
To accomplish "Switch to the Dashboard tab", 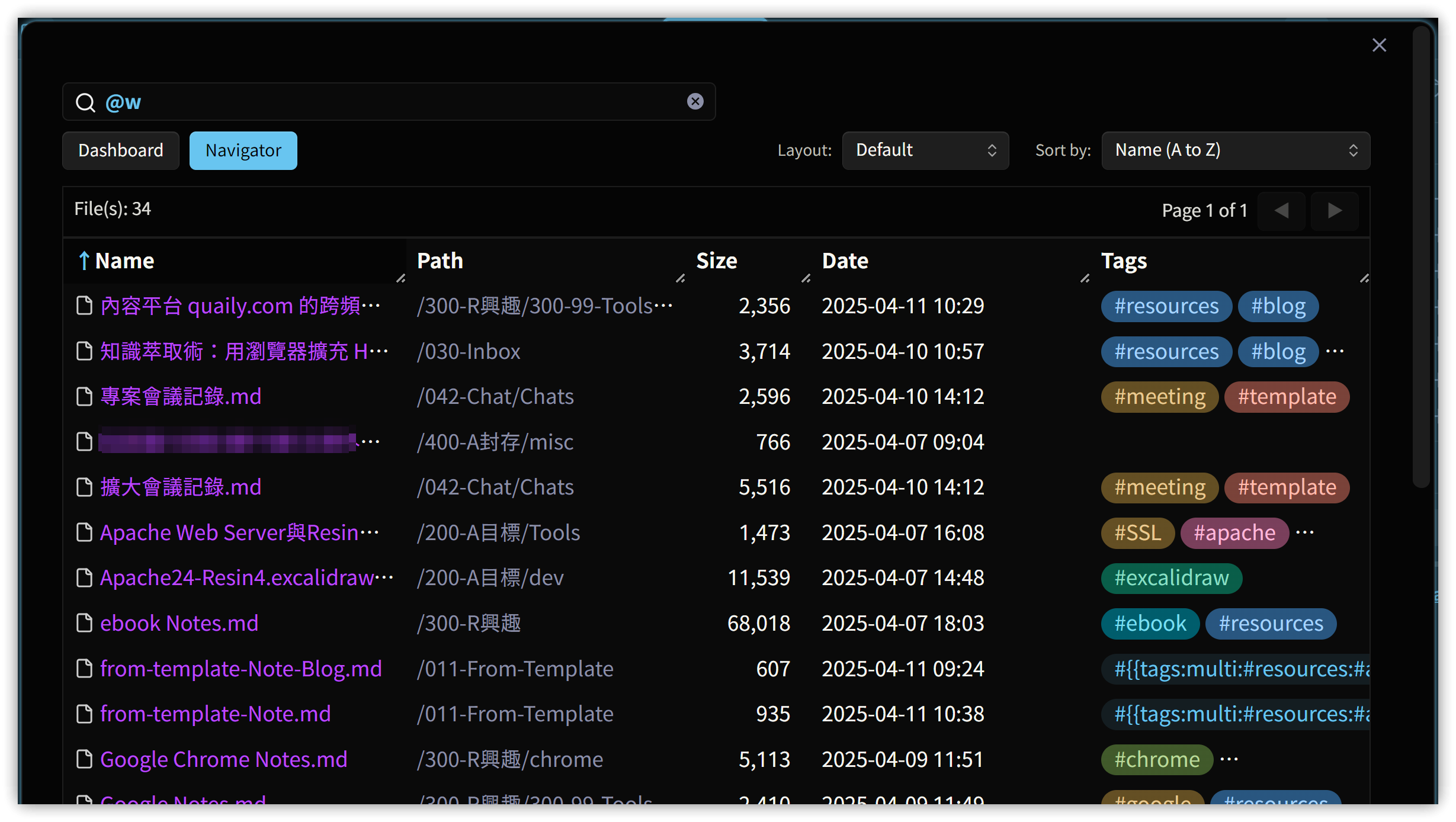I will [x=121, y=150].
